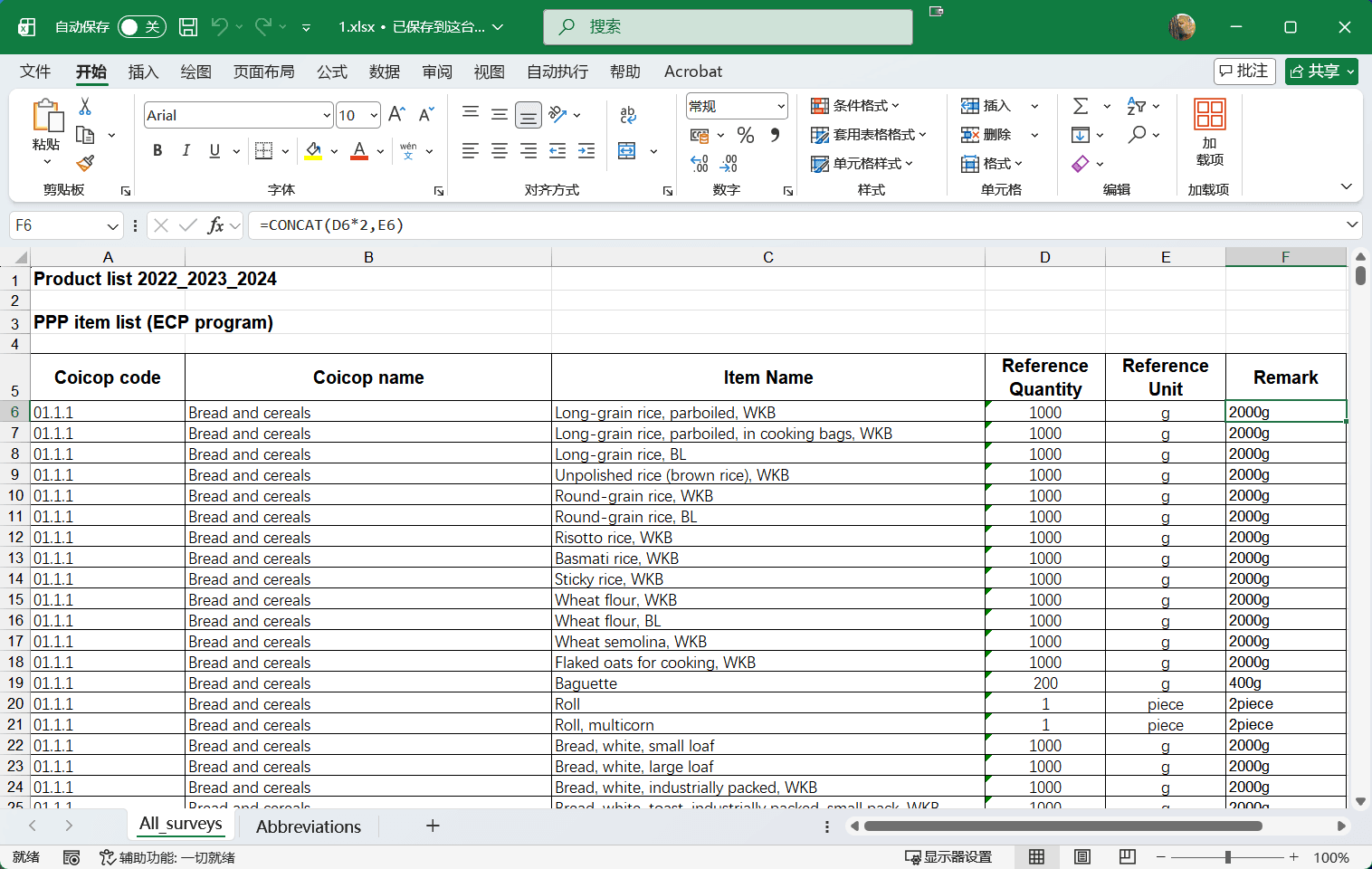
Task: Toggle bold formatting
Action: point(157,151)
